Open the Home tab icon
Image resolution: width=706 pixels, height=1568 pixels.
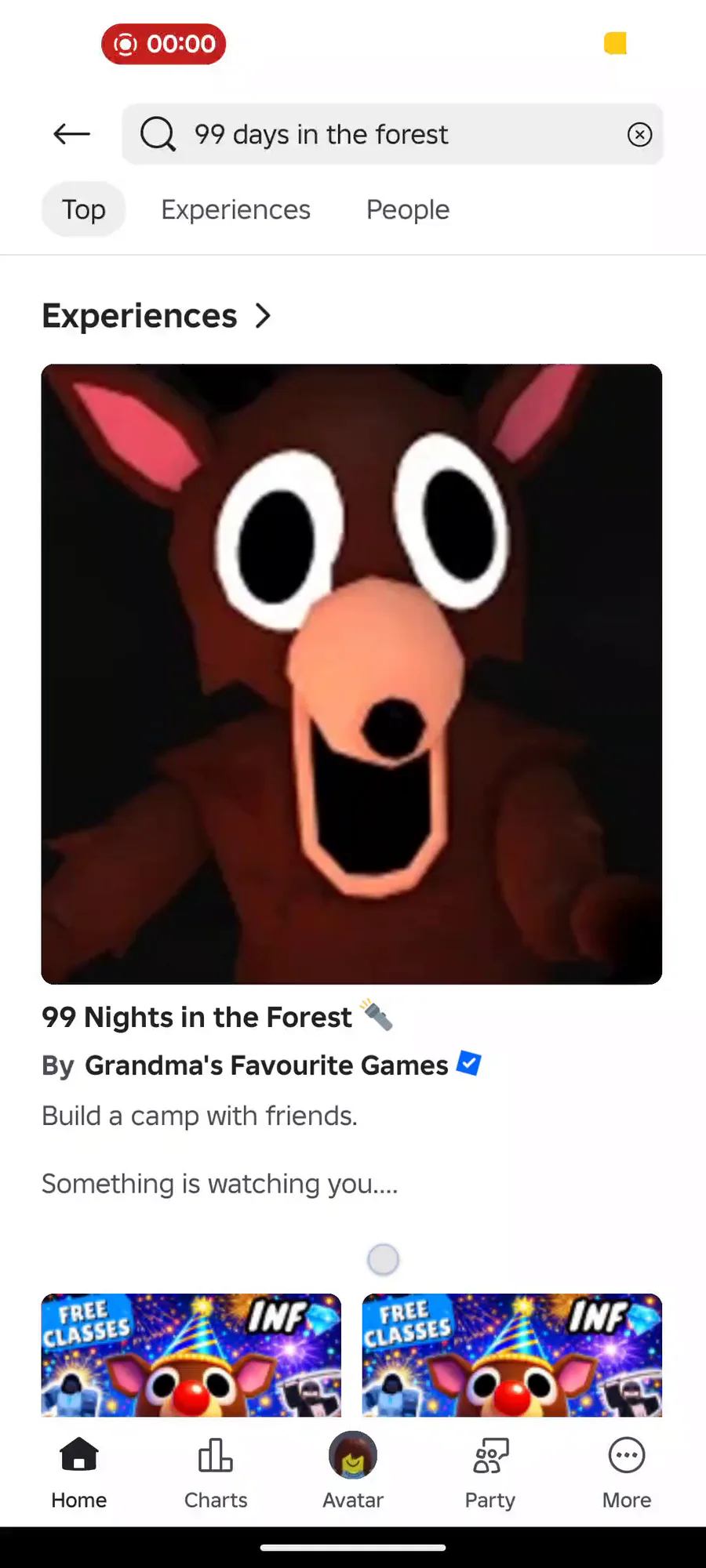coord(79,1455)
